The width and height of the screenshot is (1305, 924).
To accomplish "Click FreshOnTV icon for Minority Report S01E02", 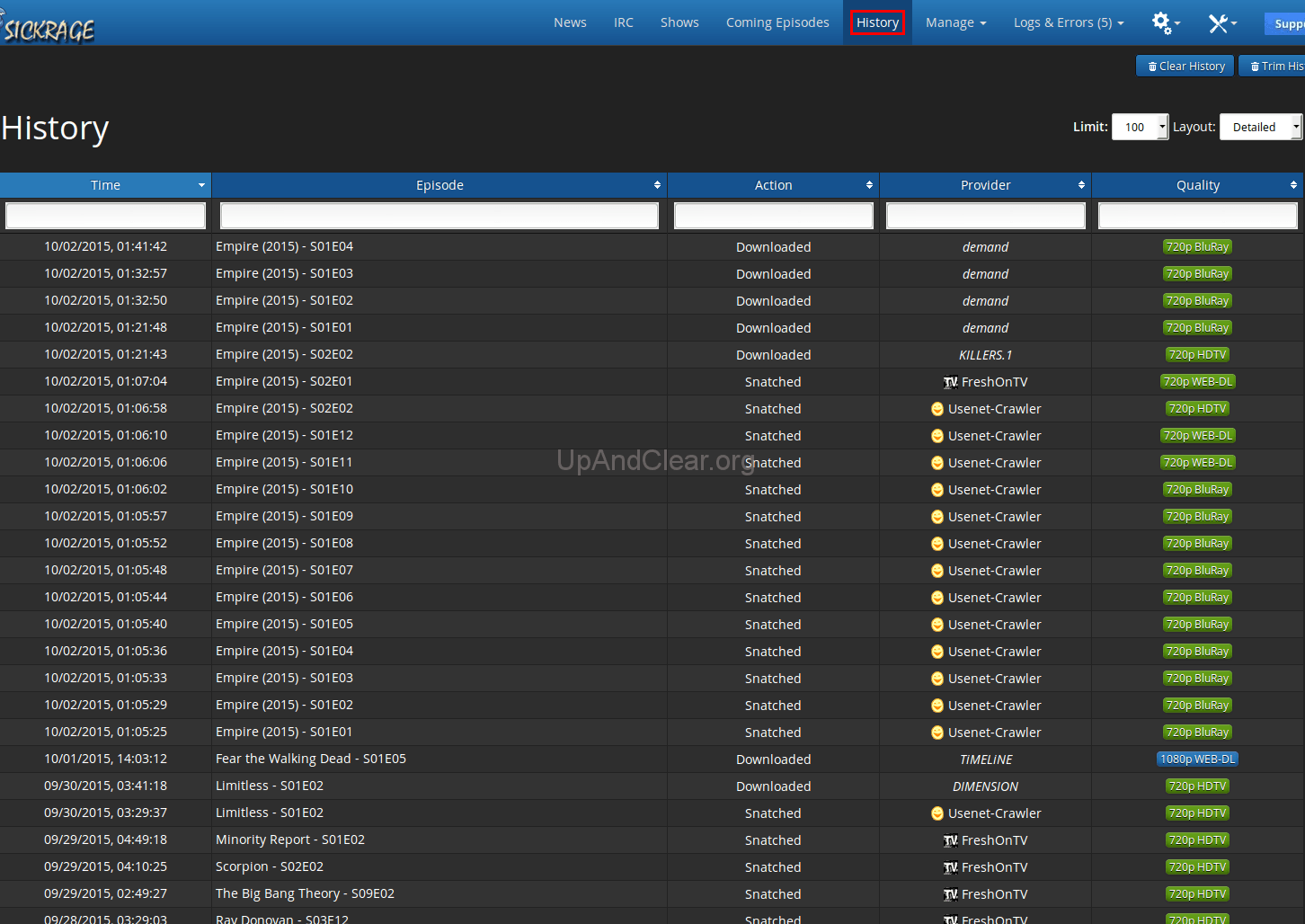I will [951, 840].
